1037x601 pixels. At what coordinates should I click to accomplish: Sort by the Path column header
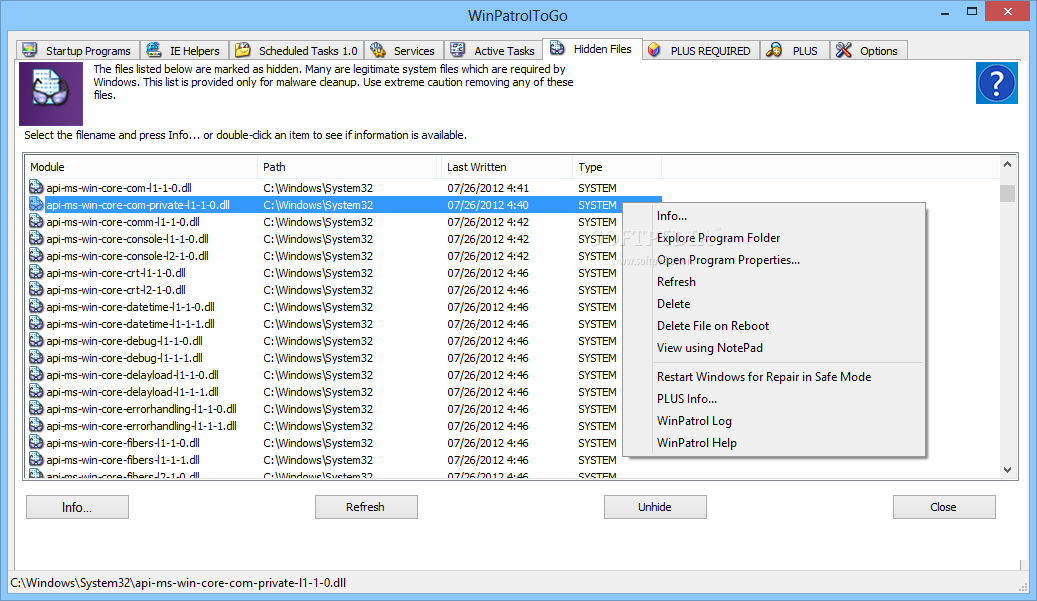tap(349, 167)
